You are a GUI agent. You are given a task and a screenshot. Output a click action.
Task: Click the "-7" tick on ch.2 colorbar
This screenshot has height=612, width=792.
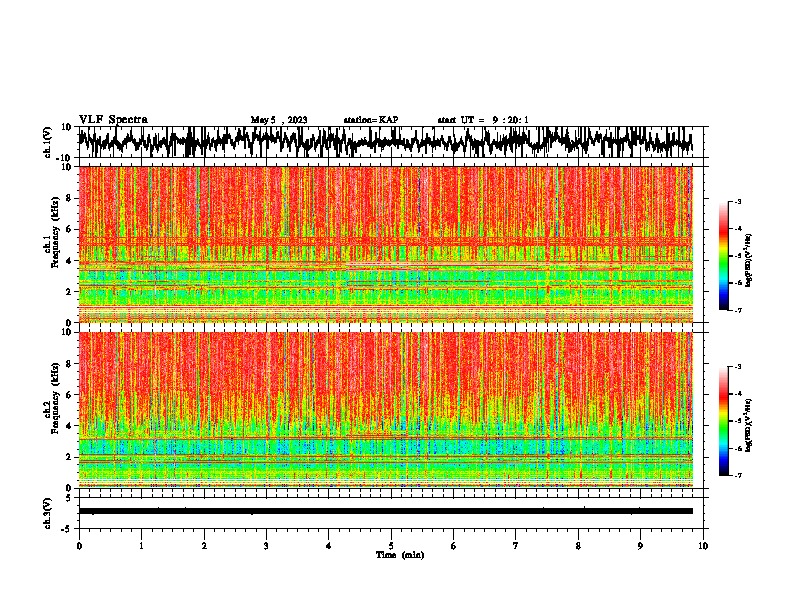point(737,475)
